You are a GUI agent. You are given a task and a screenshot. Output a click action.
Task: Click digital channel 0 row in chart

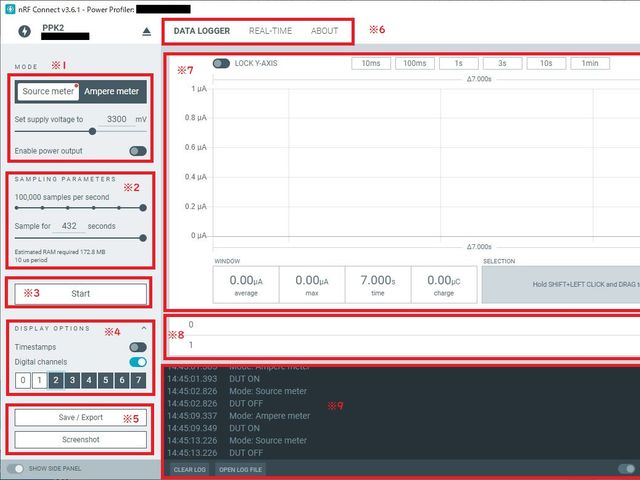point(403,325)
